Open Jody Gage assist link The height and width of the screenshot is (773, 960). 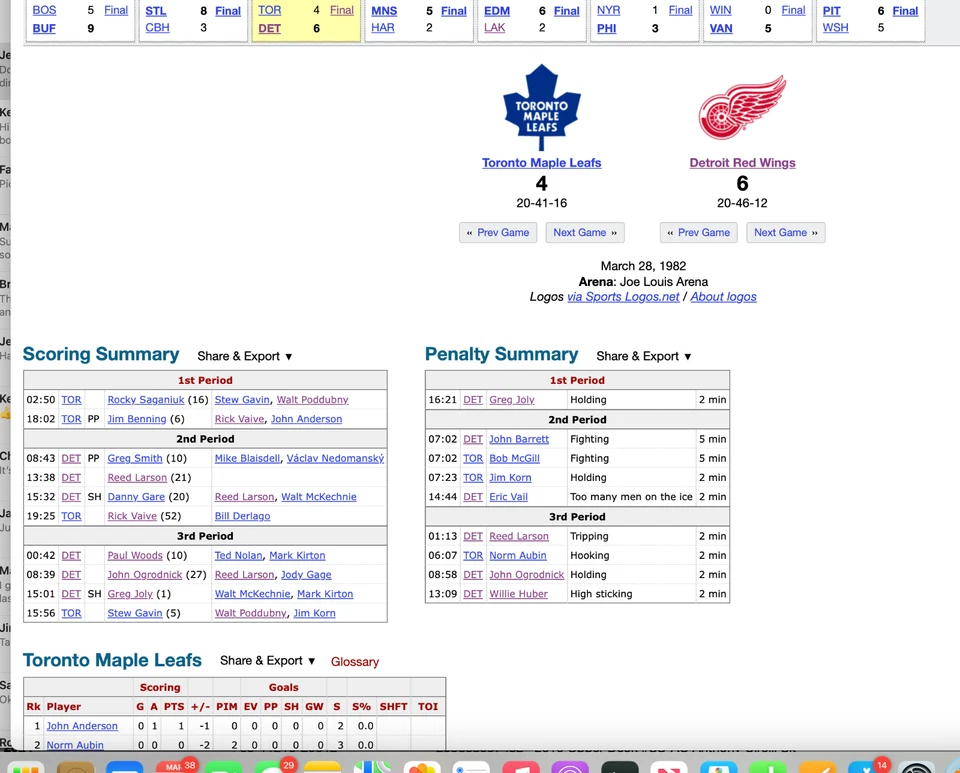click(306, 575)
